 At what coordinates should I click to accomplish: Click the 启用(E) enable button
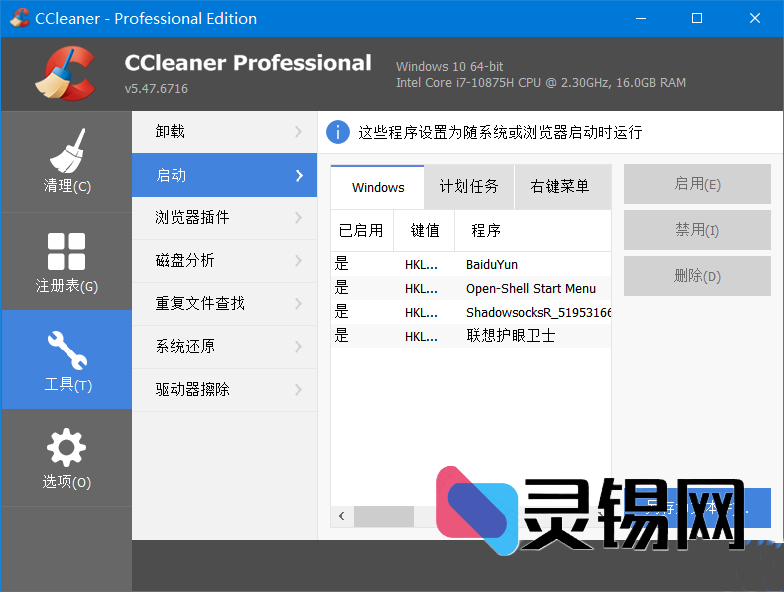697,184
